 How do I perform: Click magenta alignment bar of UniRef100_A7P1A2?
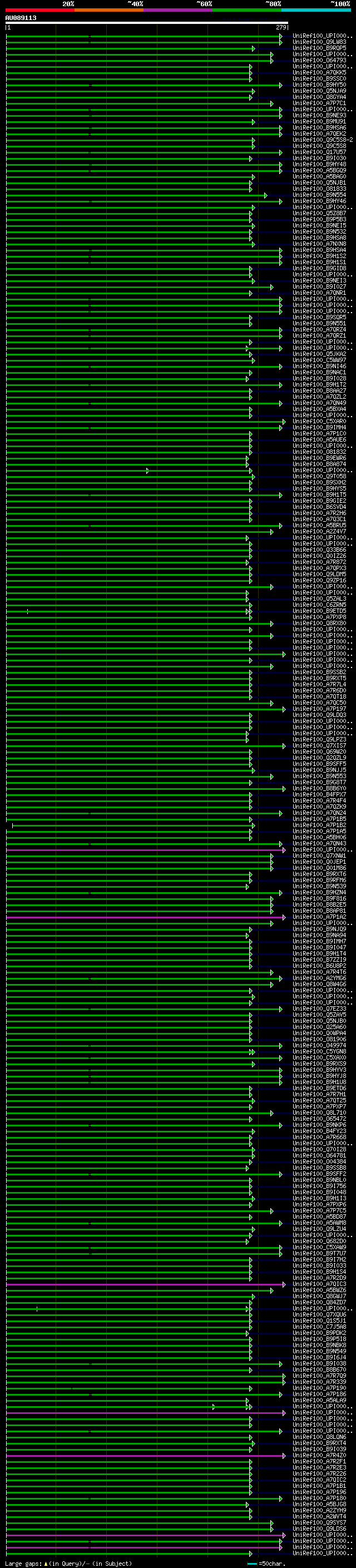(145, 917)
